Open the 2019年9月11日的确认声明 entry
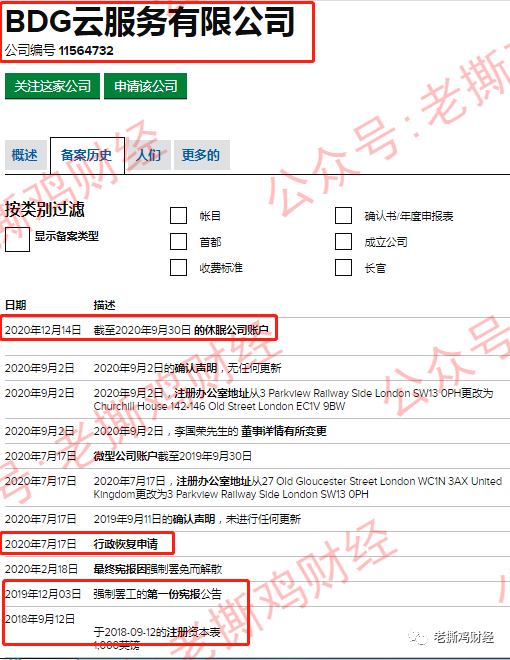Screen dimensions: 510x660 pyautogui.click(x=197, y=519)
